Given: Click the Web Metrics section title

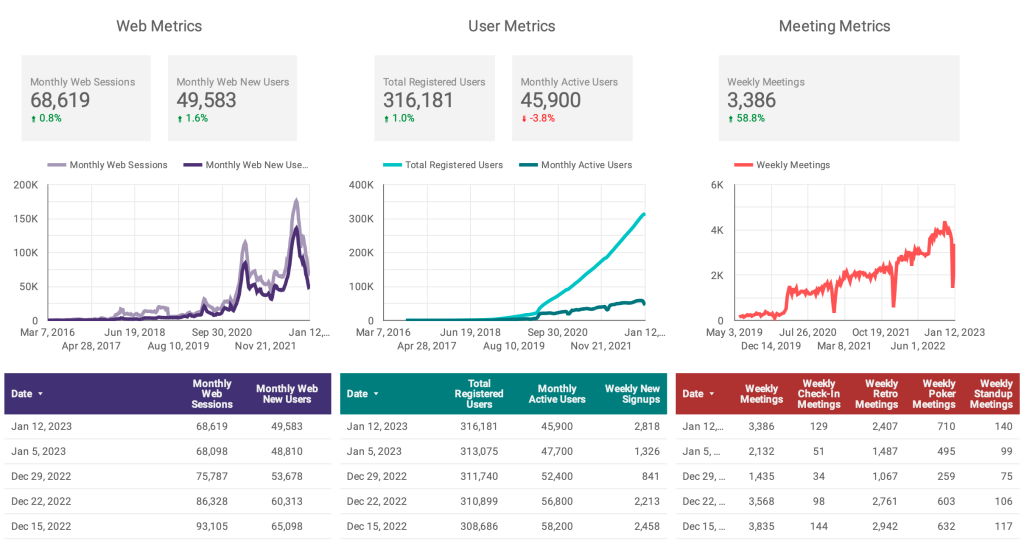Looking at the screenshot, I should click(159, 26).
